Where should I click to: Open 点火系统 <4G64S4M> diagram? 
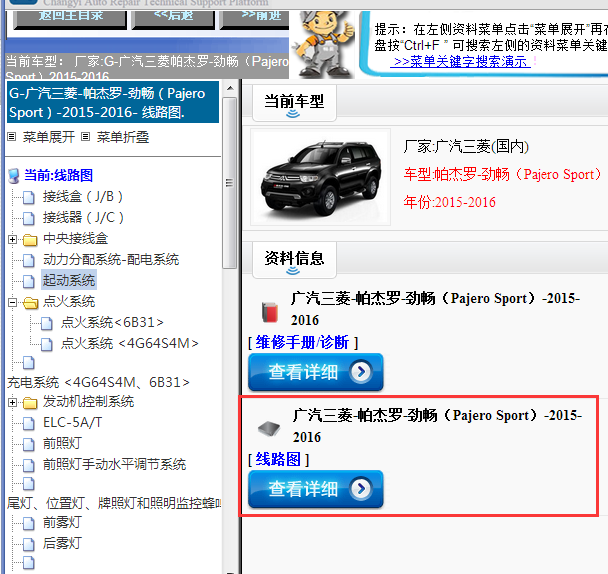(x=130, y=343)
